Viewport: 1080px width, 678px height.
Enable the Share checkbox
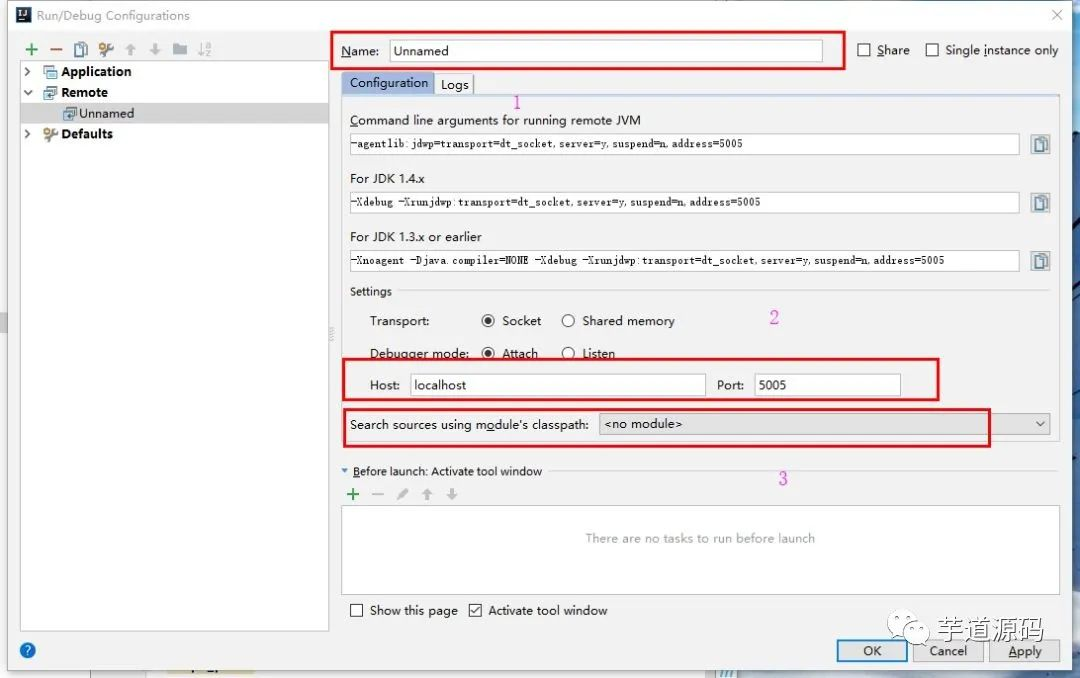click(x=864, y=50)
